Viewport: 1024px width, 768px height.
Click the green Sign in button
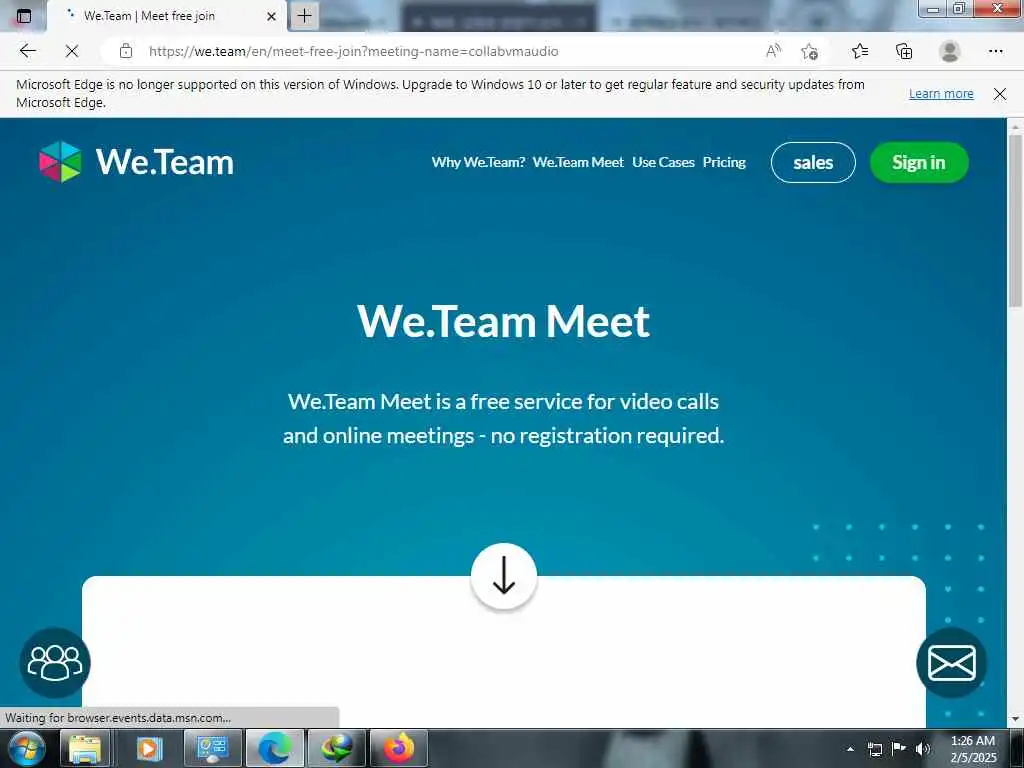tap(919, 162)
